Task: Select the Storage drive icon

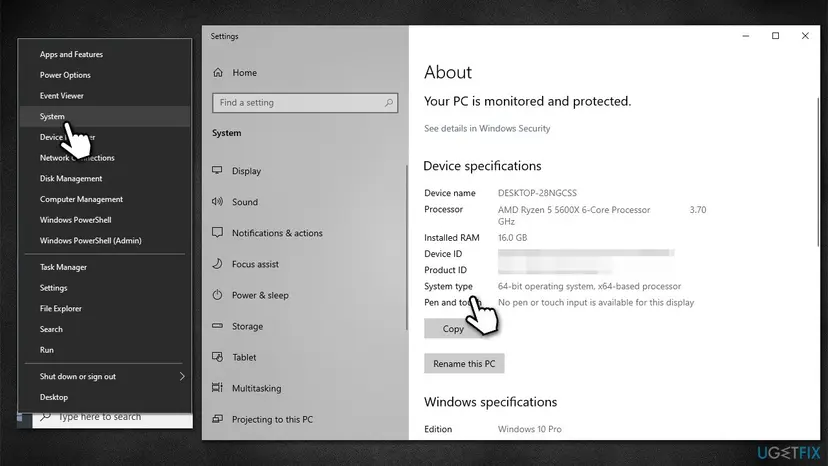Action: [217, 325]
